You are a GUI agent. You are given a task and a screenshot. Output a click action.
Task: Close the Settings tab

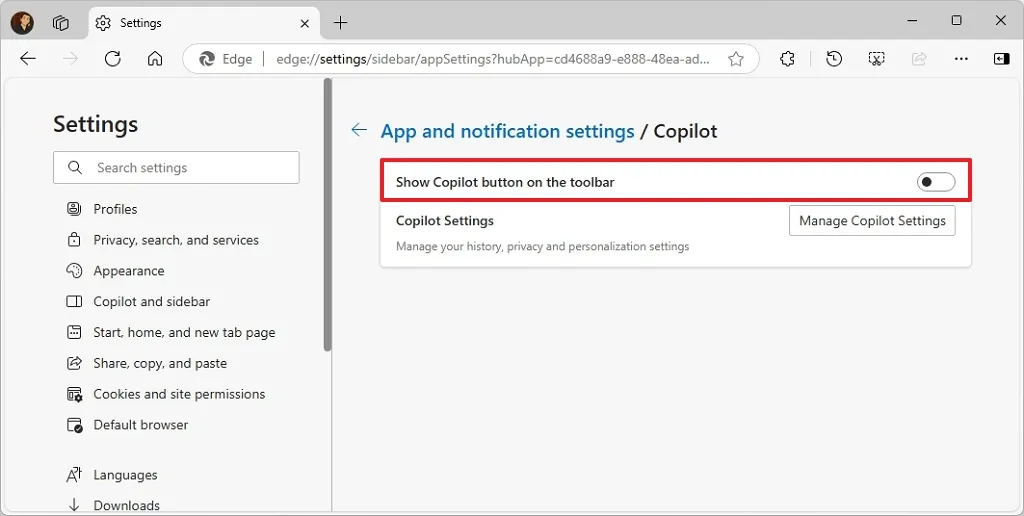(305, 24)
